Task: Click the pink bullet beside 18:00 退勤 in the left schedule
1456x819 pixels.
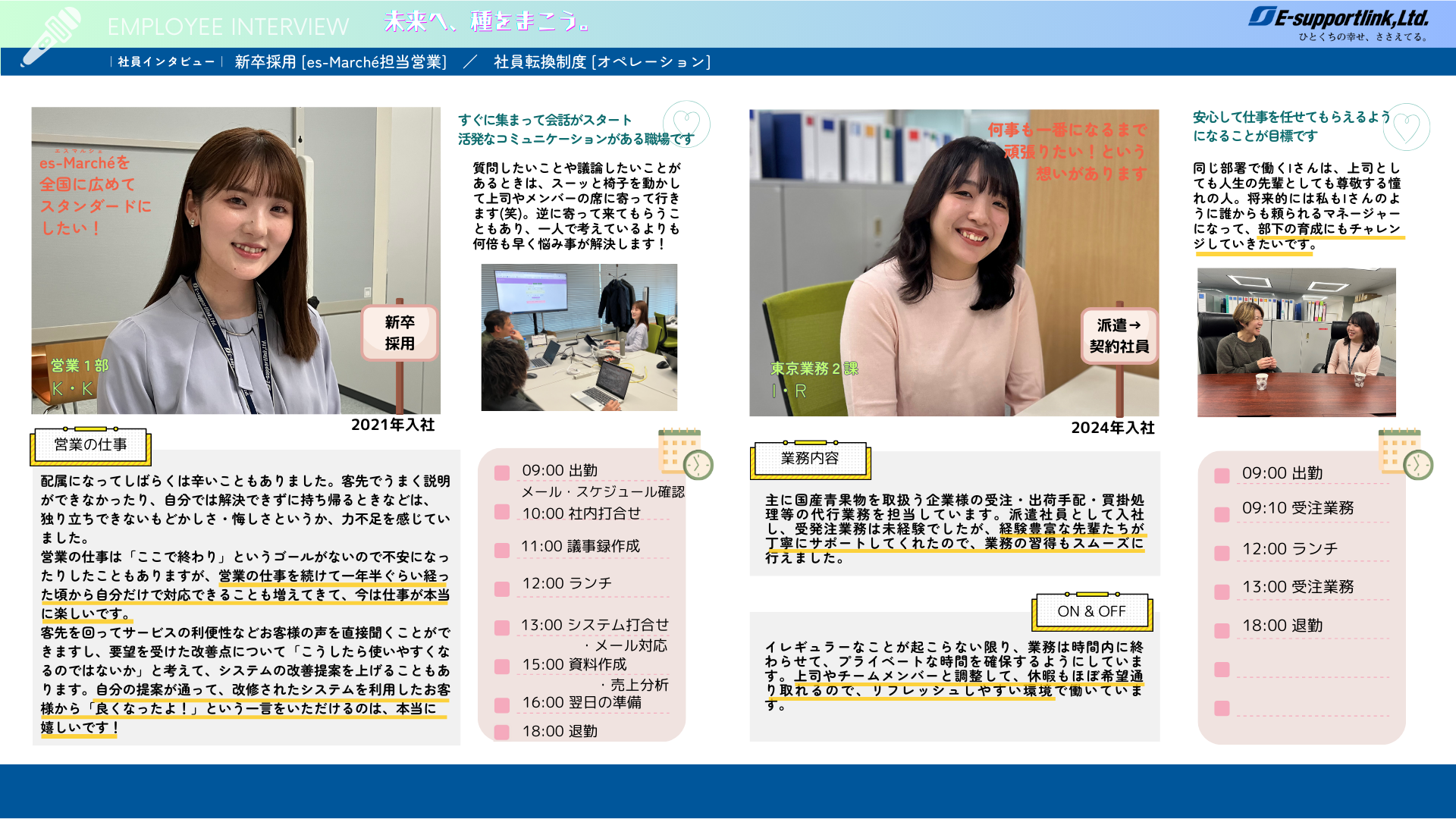Action: 502,733
